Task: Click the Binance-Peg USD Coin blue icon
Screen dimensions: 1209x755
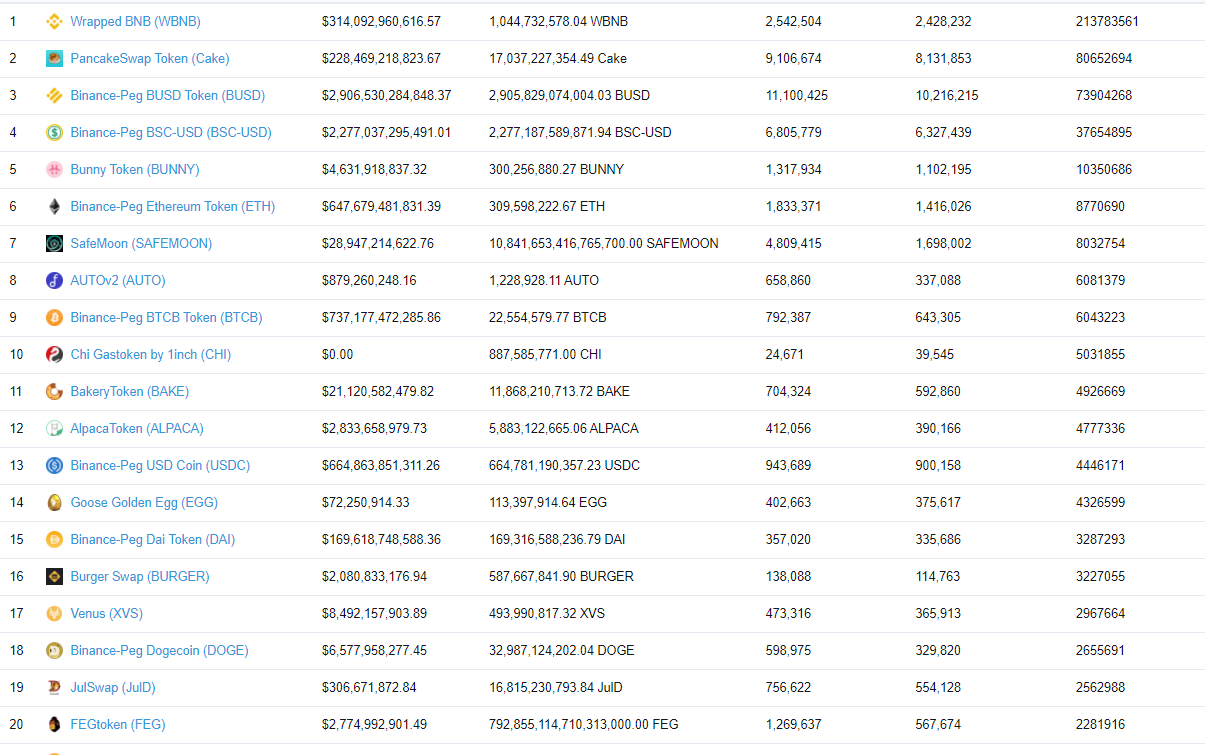Action: pyautogui.click(x=54, y=465)
